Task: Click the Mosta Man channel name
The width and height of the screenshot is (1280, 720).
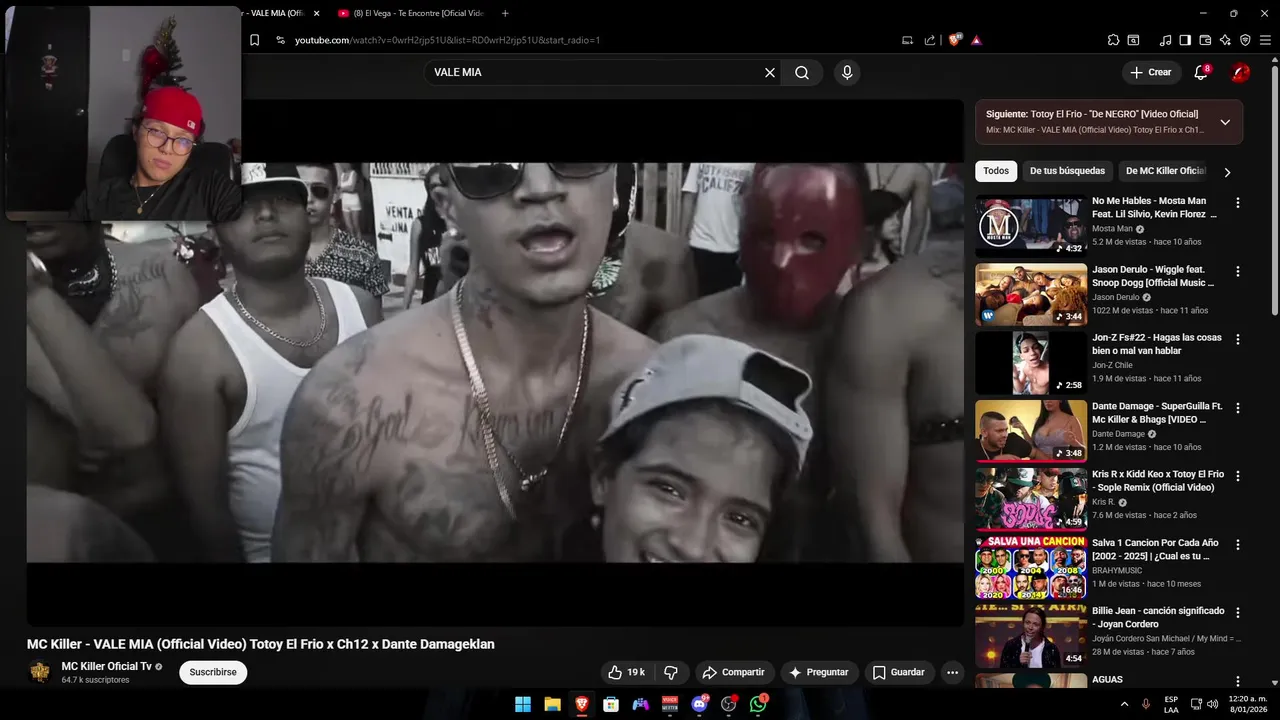Action: pos(1112,229)
